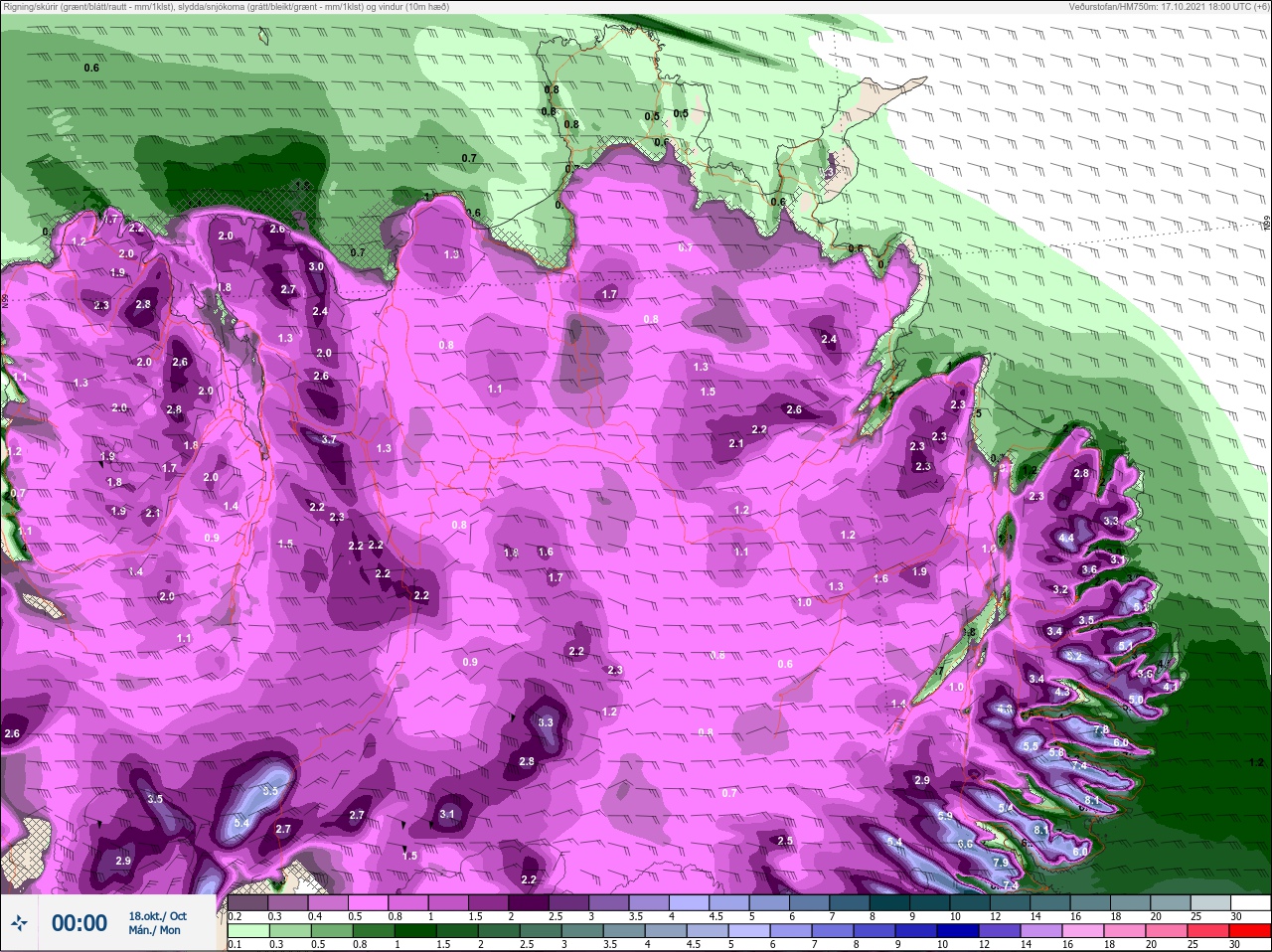Click the Mán./ Mon weekday label
Viewport: 1272px width, 952px height.
point(155,931)
